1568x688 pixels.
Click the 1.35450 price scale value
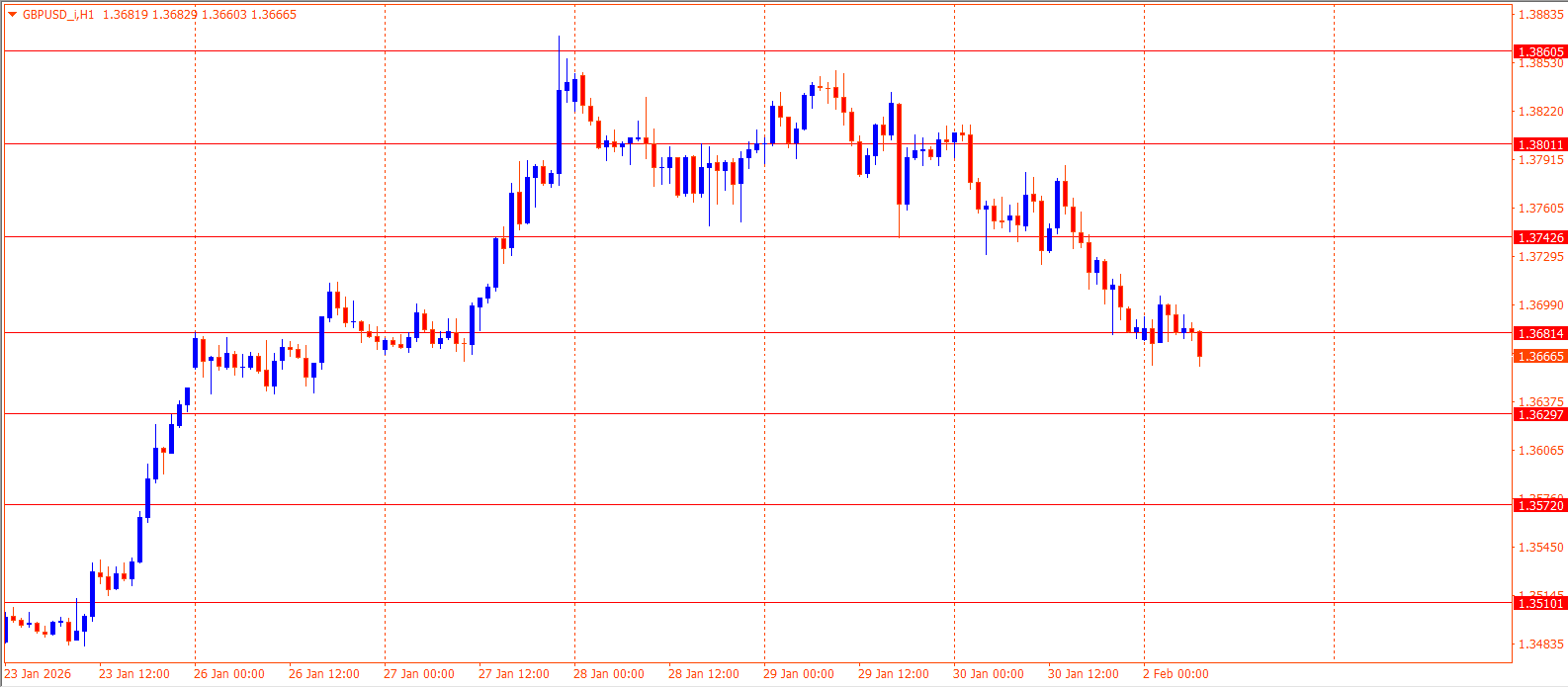[1541, 548]
